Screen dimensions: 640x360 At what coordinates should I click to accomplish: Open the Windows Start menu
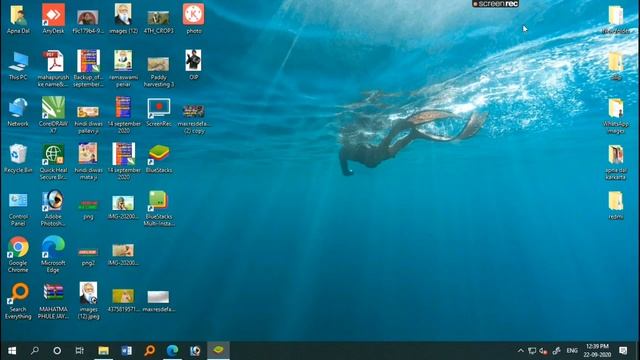(12, 351)
